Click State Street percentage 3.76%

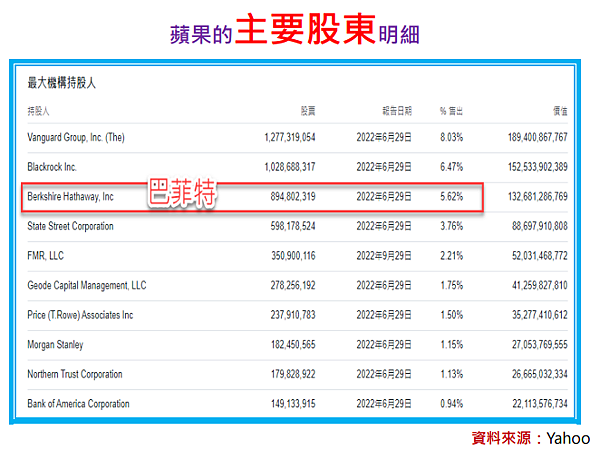click(452, 226)
